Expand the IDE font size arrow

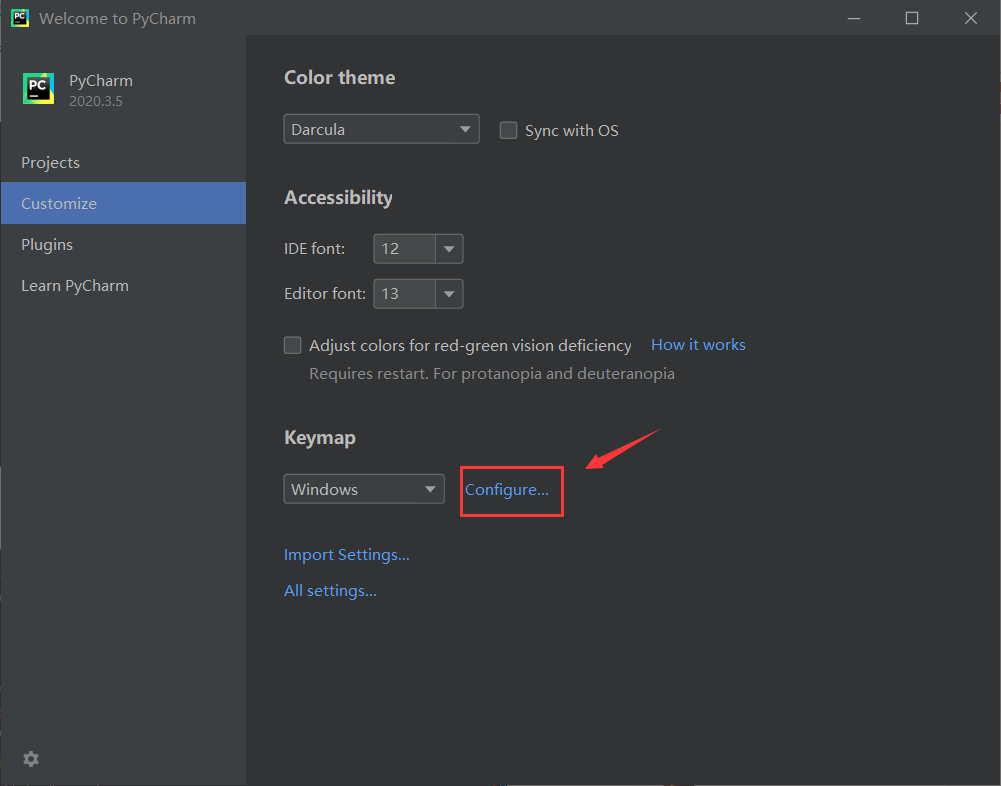449,249
